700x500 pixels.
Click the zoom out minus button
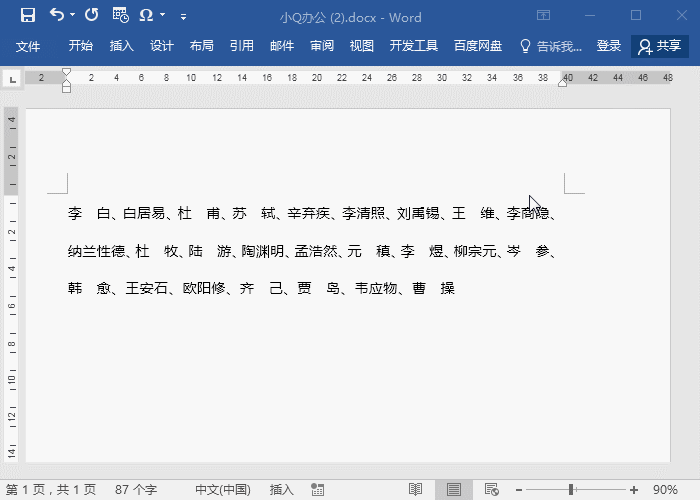pos(518,490)
